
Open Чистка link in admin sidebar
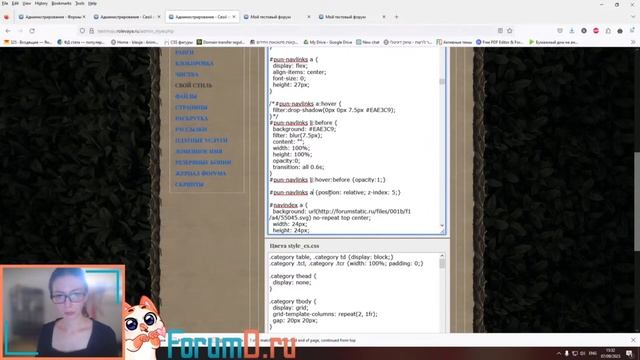pos(187,74)
